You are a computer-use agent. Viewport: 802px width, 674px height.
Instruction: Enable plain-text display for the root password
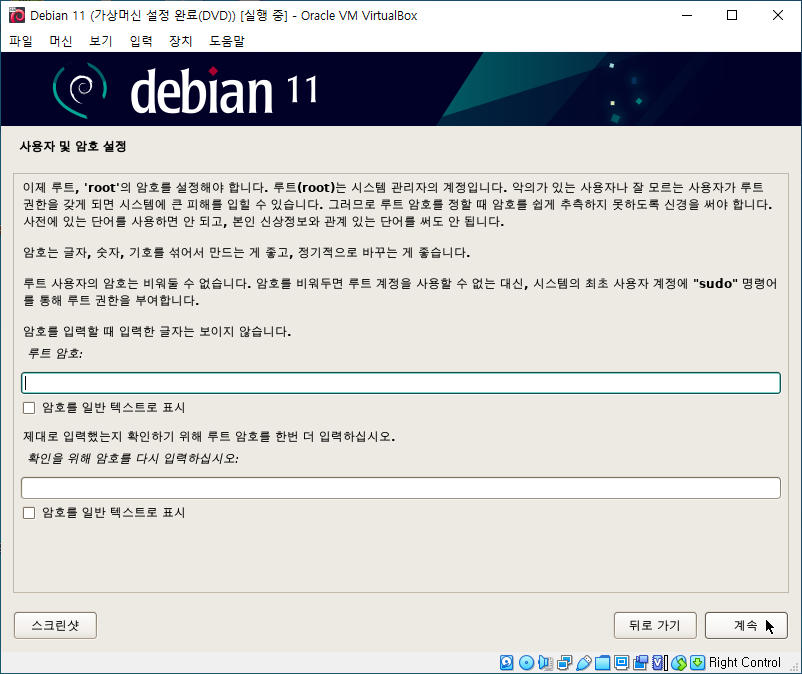[x=29, y=408]
